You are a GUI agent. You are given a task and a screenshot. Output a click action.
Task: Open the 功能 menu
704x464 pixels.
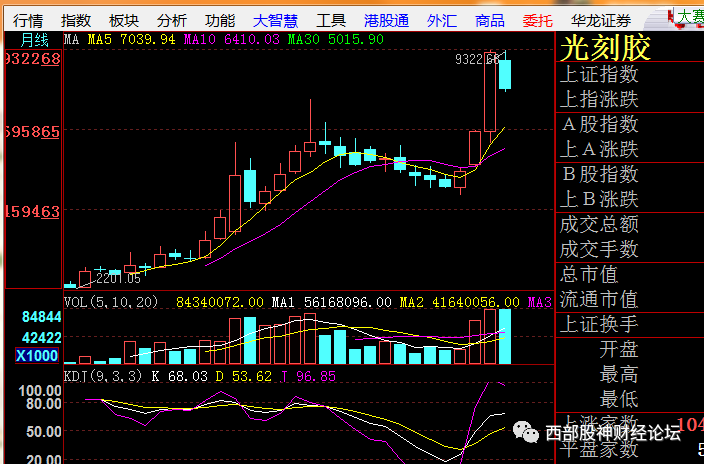pyautogui.click(x=220, y=20)
